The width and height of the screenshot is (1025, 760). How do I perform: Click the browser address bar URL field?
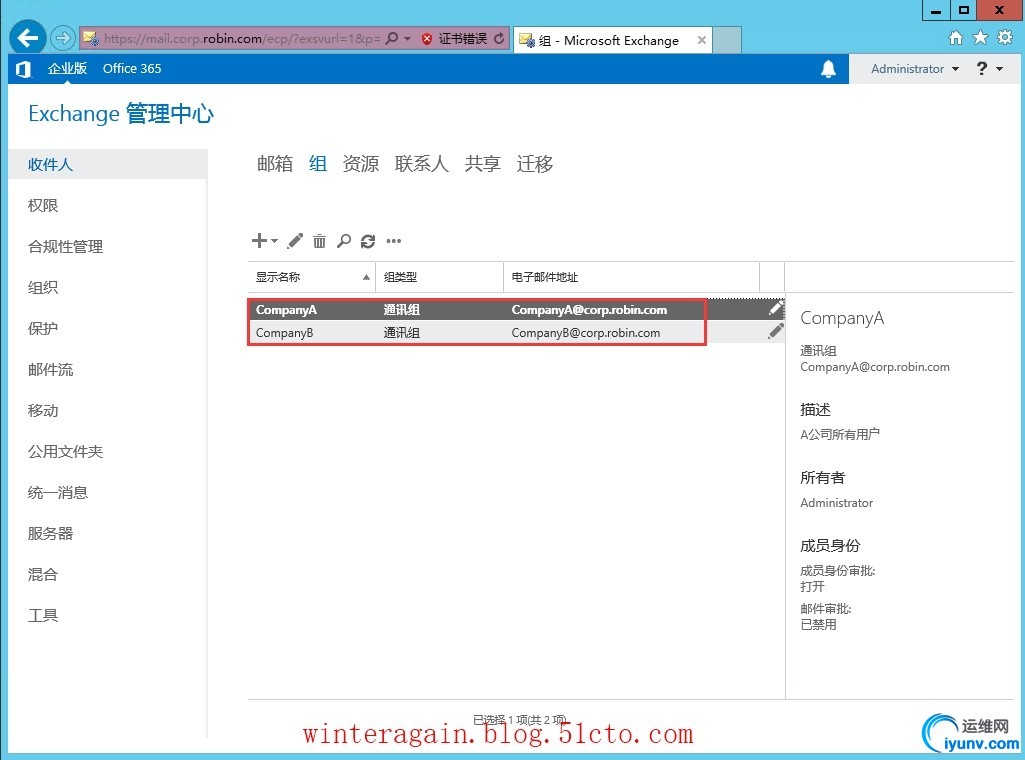[x=241, y=39]
